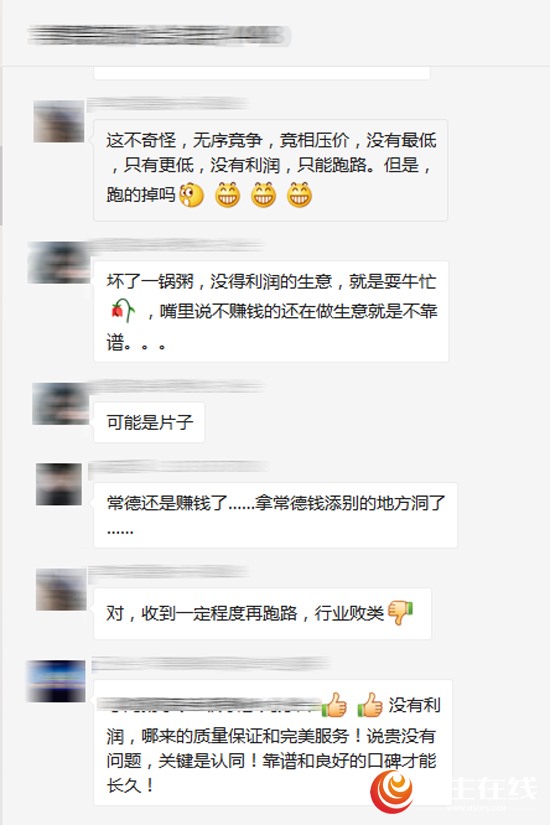Click the surprised face emoji after 跑的掉吗

(191, 195)
